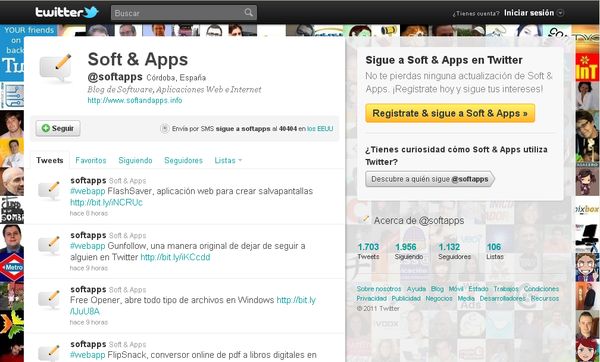Screen dimensions: 600x362
Task: Click the search magnifier icon
Action: point(249,13)
